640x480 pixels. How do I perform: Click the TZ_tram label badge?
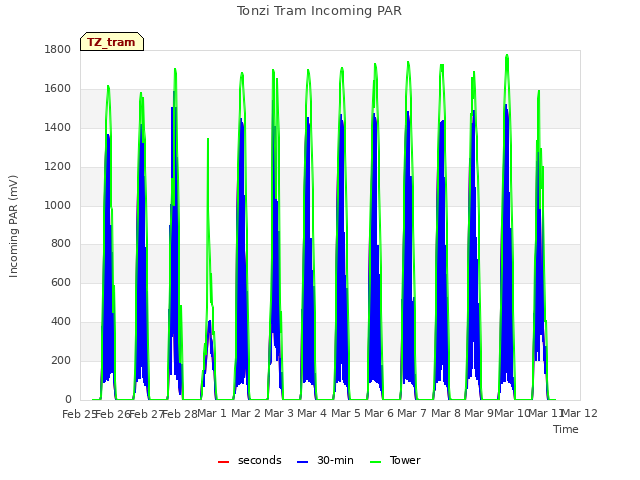(x=111, y=42)
